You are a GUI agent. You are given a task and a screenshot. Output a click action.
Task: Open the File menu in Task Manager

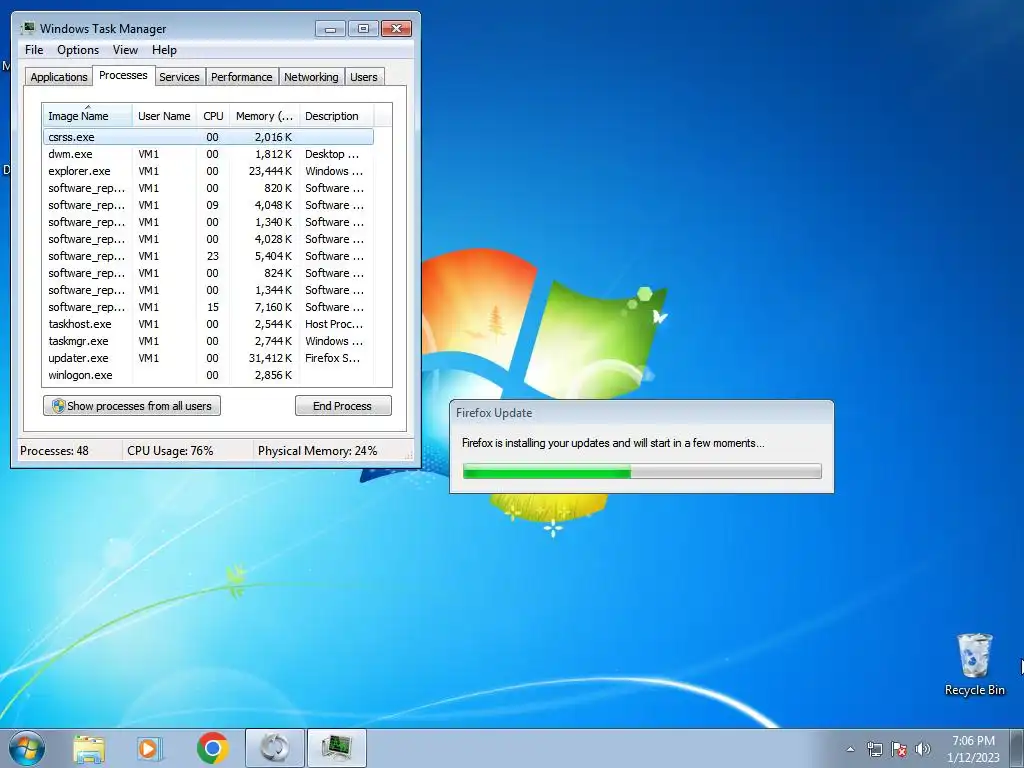[x=34, y=50]
